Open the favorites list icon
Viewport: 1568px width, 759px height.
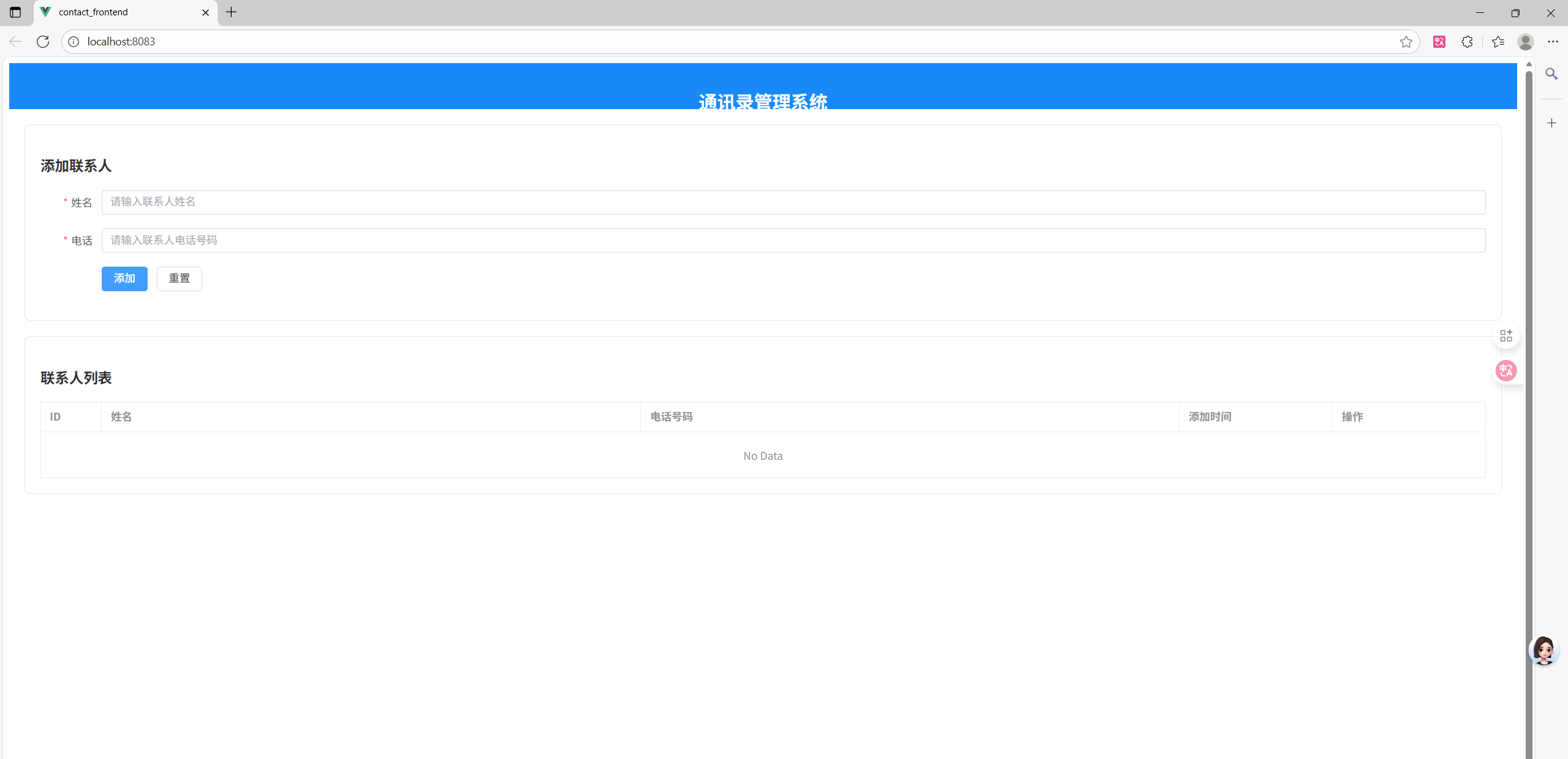tap(1498, 42)
